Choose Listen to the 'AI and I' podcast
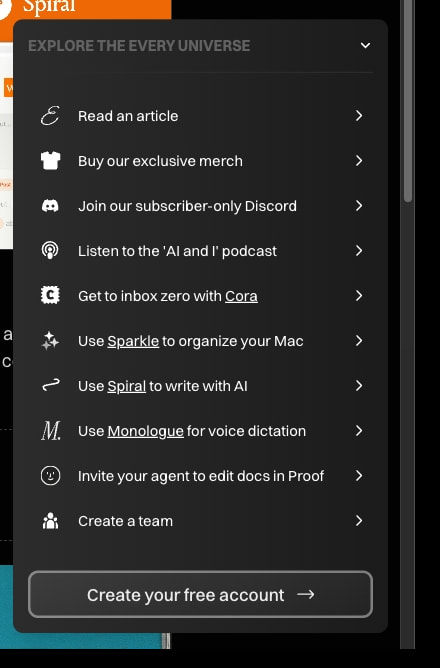 point(177,251)
